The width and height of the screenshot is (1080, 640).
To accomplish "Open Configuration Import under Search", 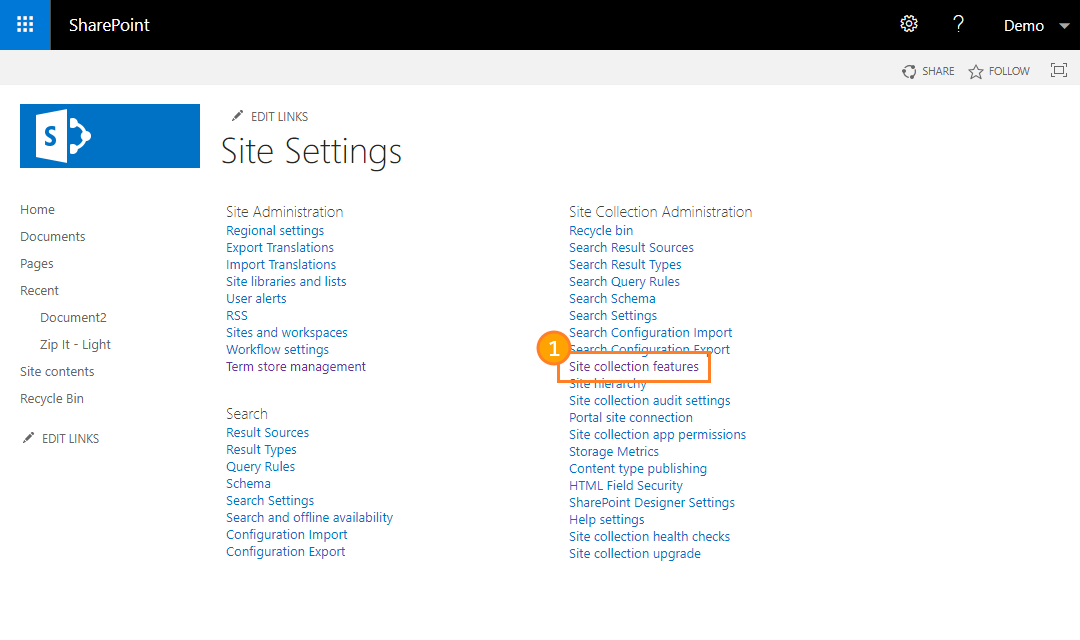I will click(287, 535).
